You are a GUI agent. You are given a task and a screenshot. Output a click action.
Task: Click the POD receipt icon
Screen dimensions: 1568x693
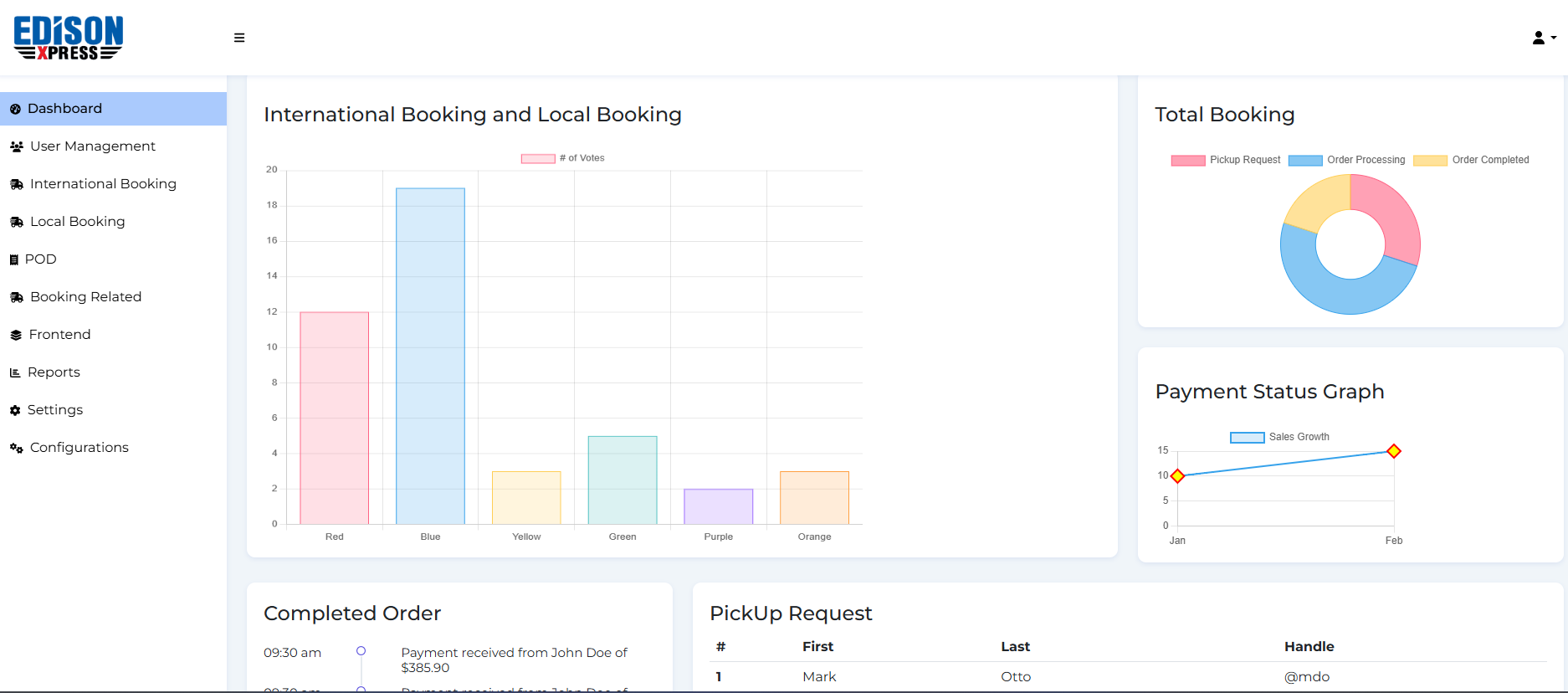click(13, 259)
